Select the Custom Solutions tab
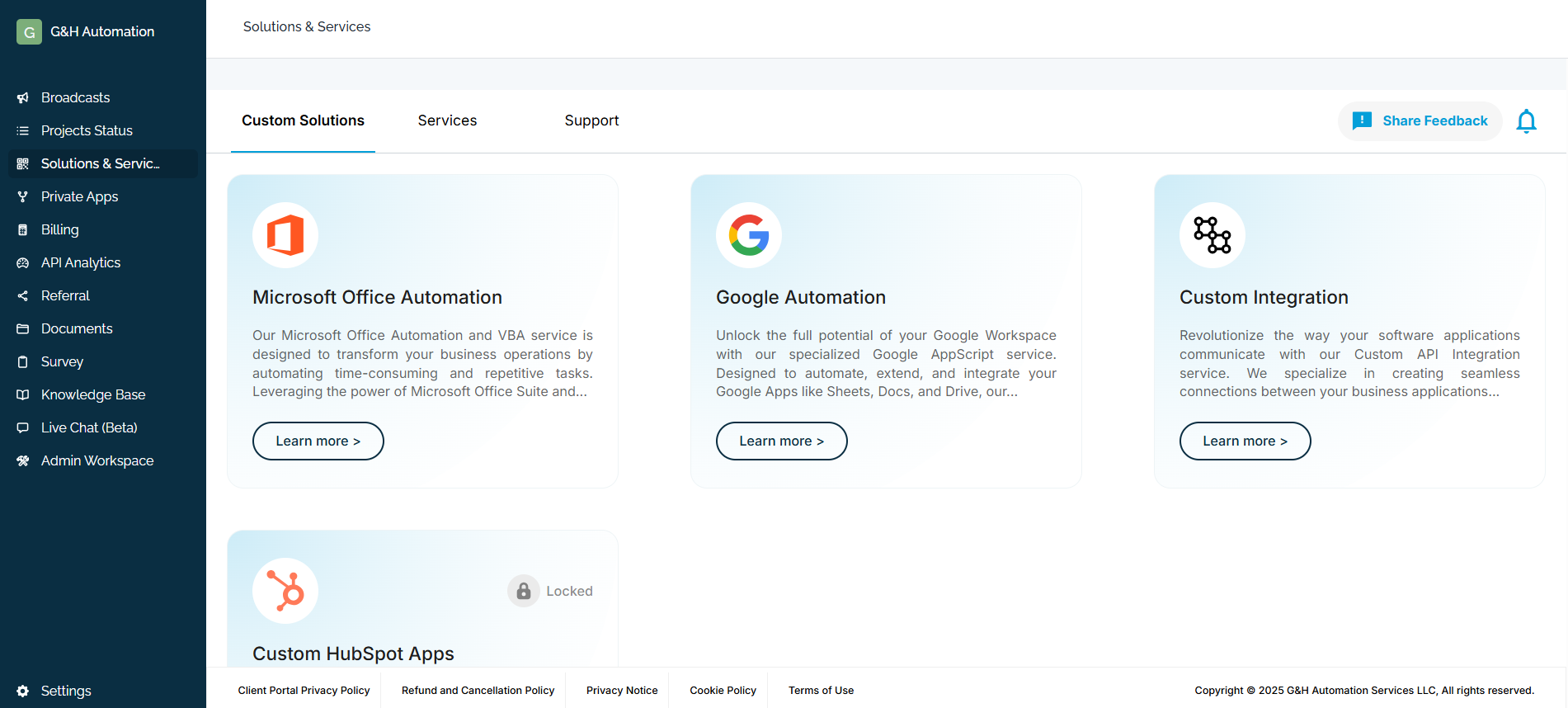The height and width of the screenshot is (708, 1568). pos(303,120)
